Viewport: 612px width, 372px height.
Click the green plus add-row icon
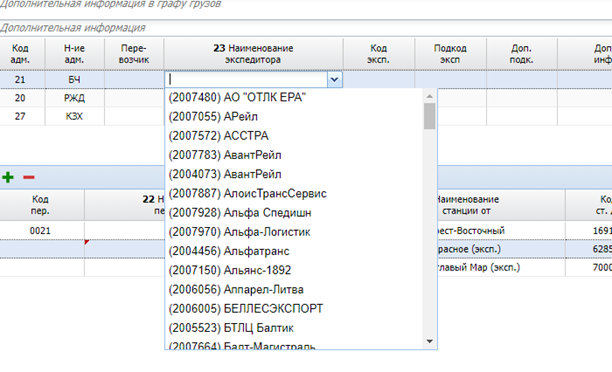(x=8, y=177)
